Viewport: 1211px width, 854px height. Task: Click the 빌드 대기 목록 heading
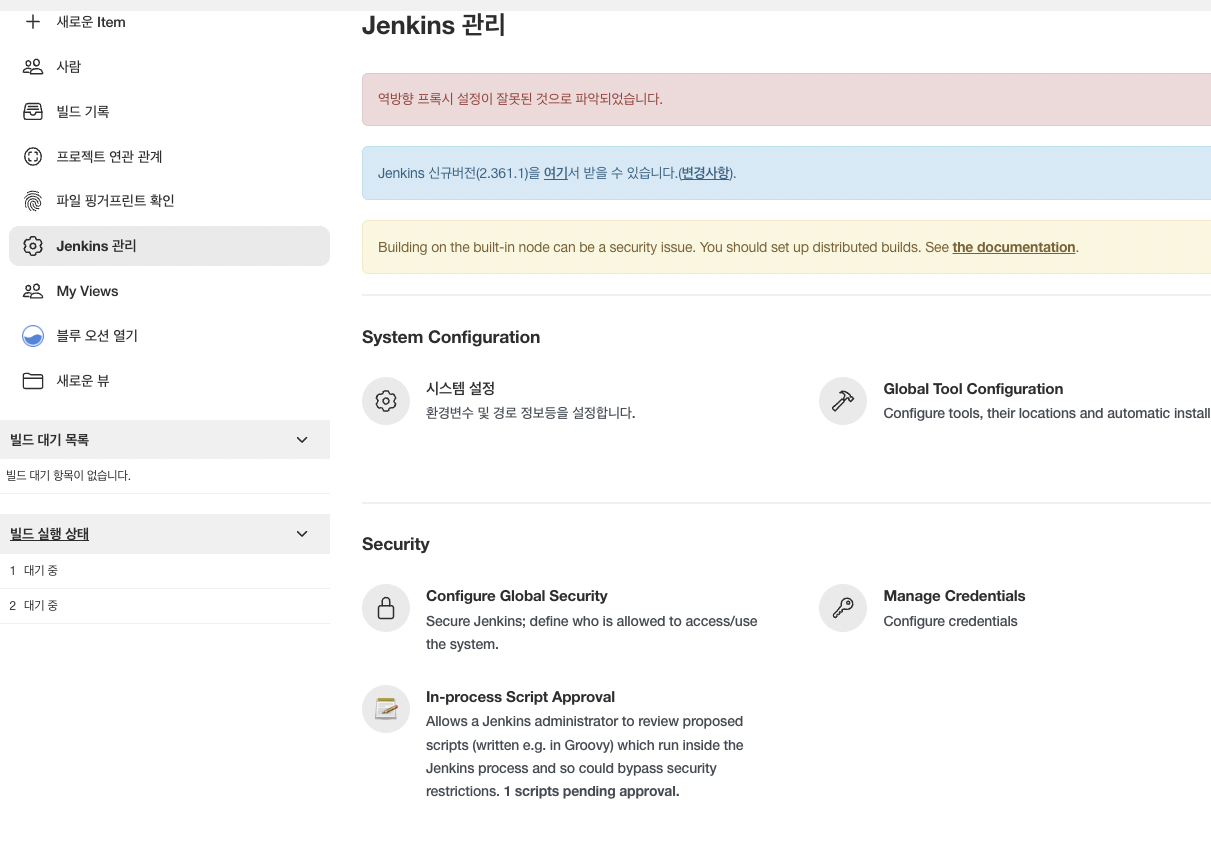coord(49,440)
